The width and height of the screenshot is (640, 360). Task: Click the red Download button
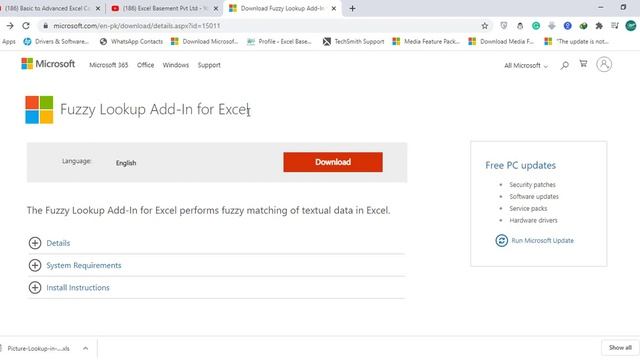coord(333,162)
